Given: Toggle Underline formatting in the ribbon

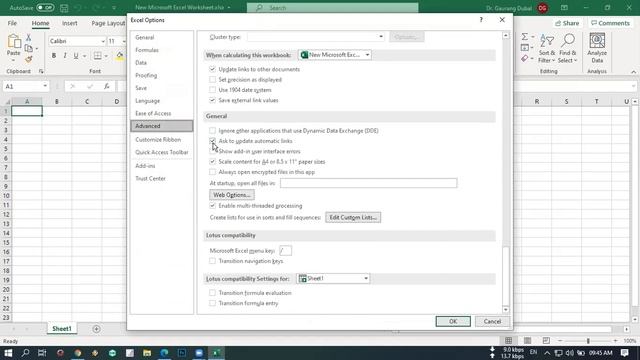Looking at the screenshot, I should [76, 56].
